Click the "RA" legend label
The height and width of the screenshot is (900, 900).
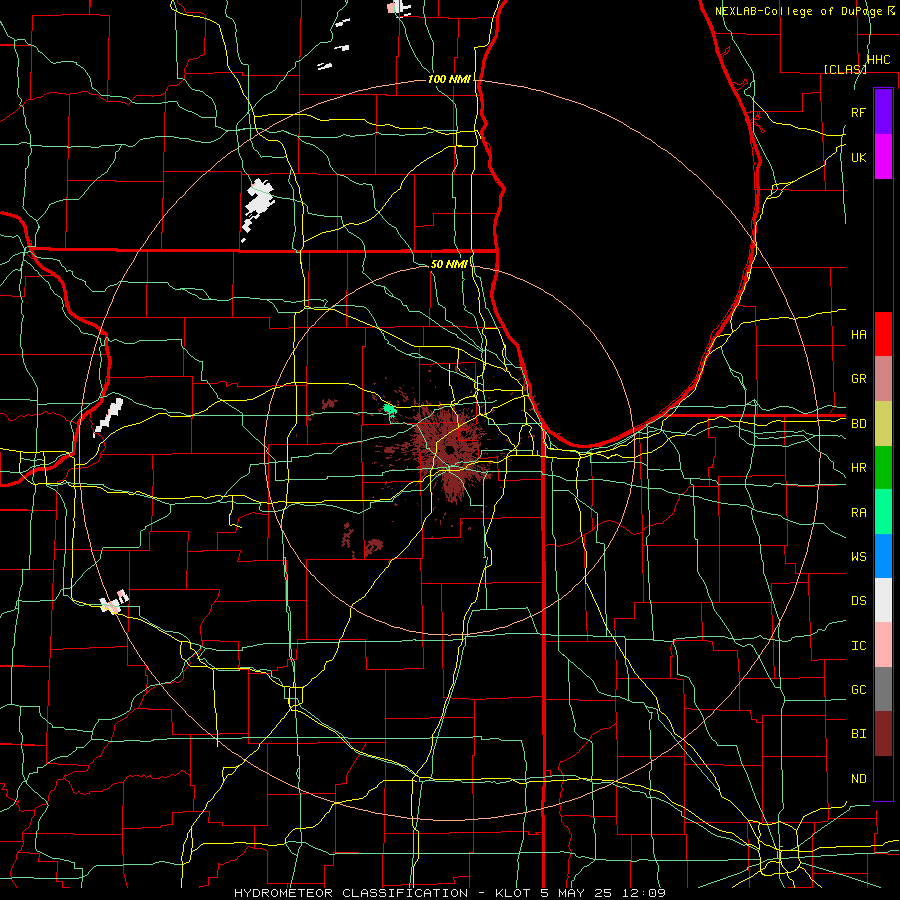tap(858, 513)
